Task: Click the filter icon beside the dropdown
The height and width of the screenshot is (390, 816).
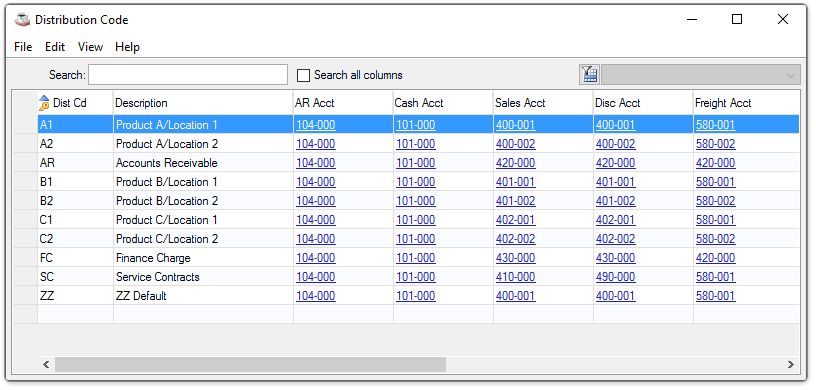Action: (590, 74)
